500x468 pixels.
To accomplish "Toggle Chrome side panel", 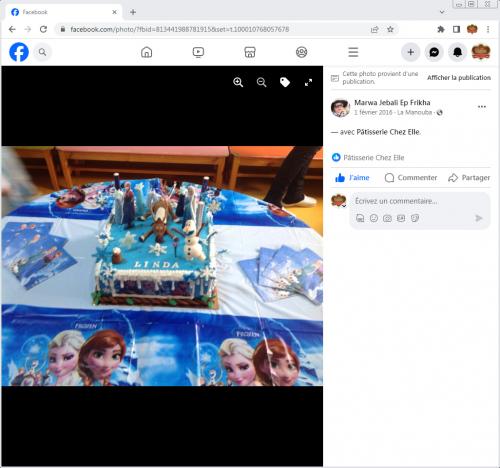I will tap(456, 29).
